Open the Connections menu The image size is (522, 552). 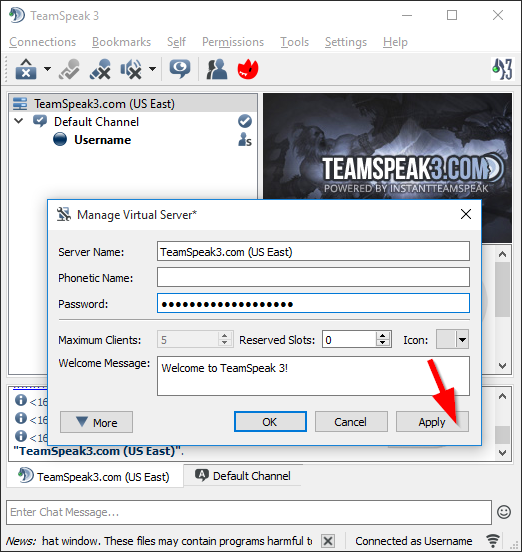click(x=43, y=42)
